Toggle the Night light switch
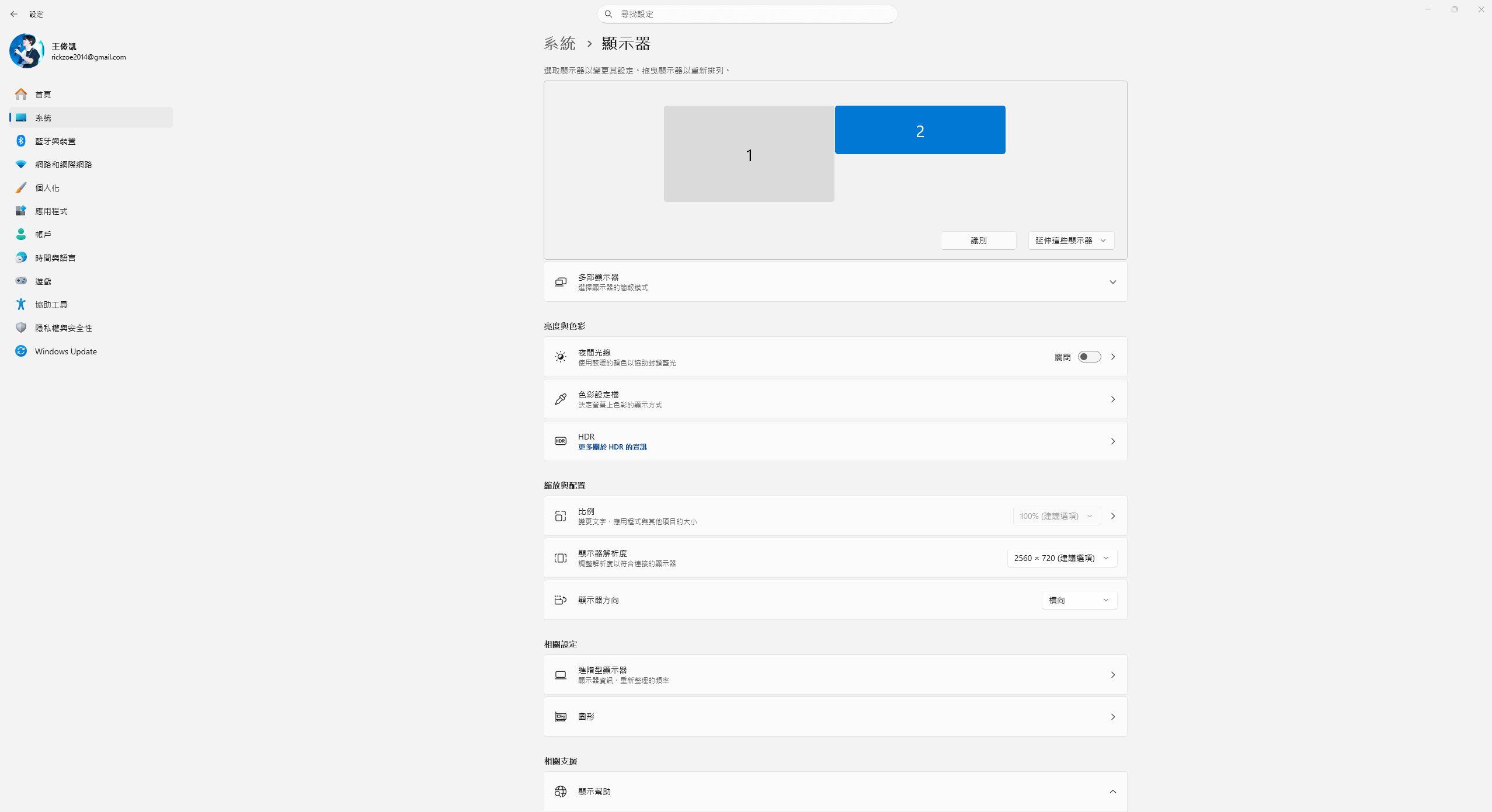Viewport: 1492px width, 812px height. [x=1089, y=357]
